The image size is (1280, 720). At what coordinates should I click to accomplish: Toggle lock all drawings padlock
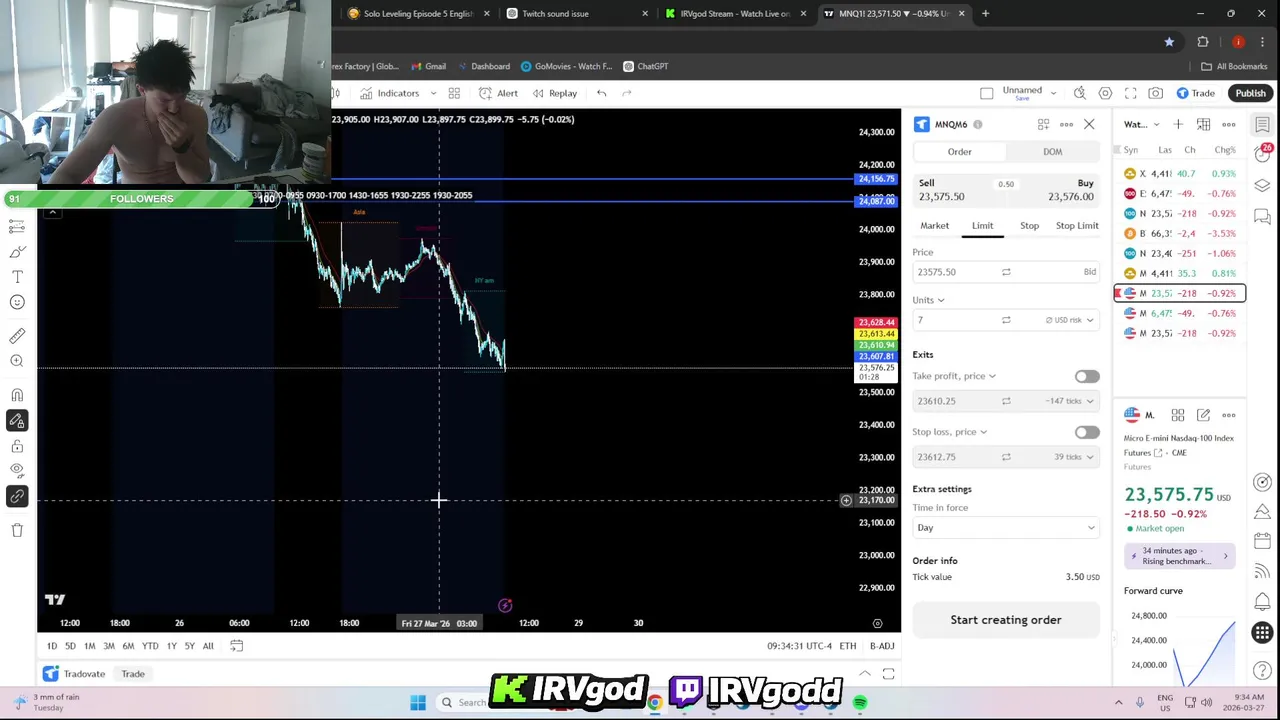17,446
